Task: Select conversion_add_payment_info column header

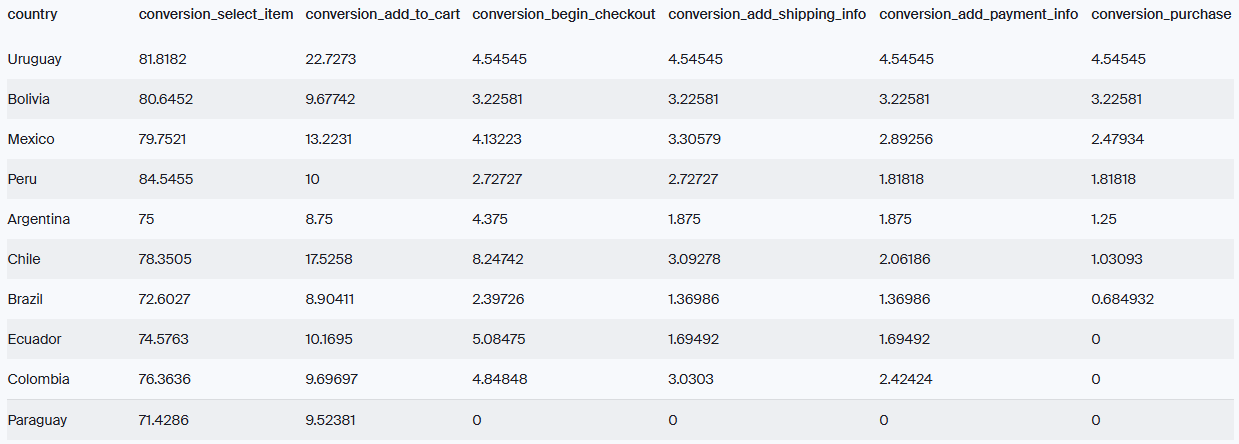Action: (978, 15)
